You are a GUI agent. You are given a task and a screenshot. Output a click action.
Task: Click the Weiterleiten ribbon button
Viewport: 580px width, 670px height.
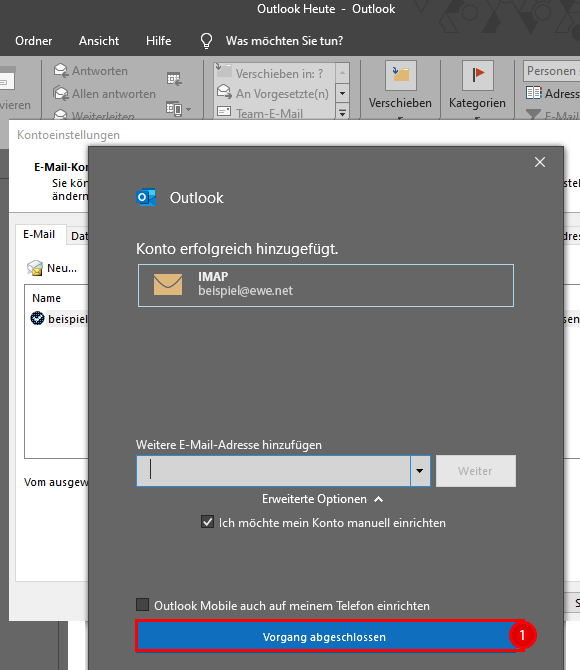(x=94, y=115)
